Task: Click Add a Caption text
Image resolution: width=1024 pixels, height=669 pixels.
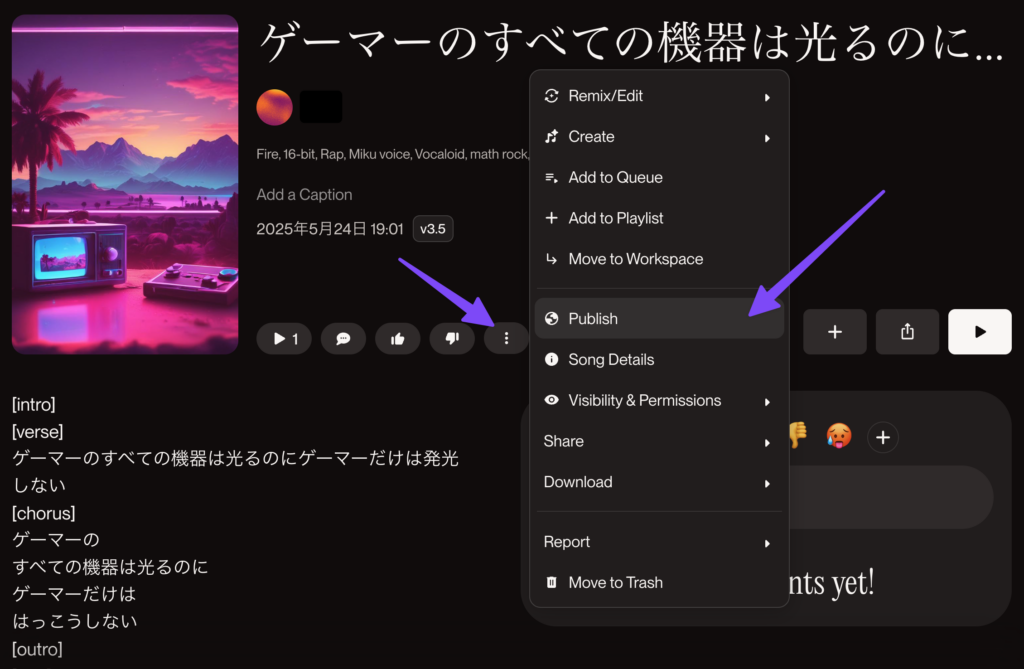Action: pos(304,195)
